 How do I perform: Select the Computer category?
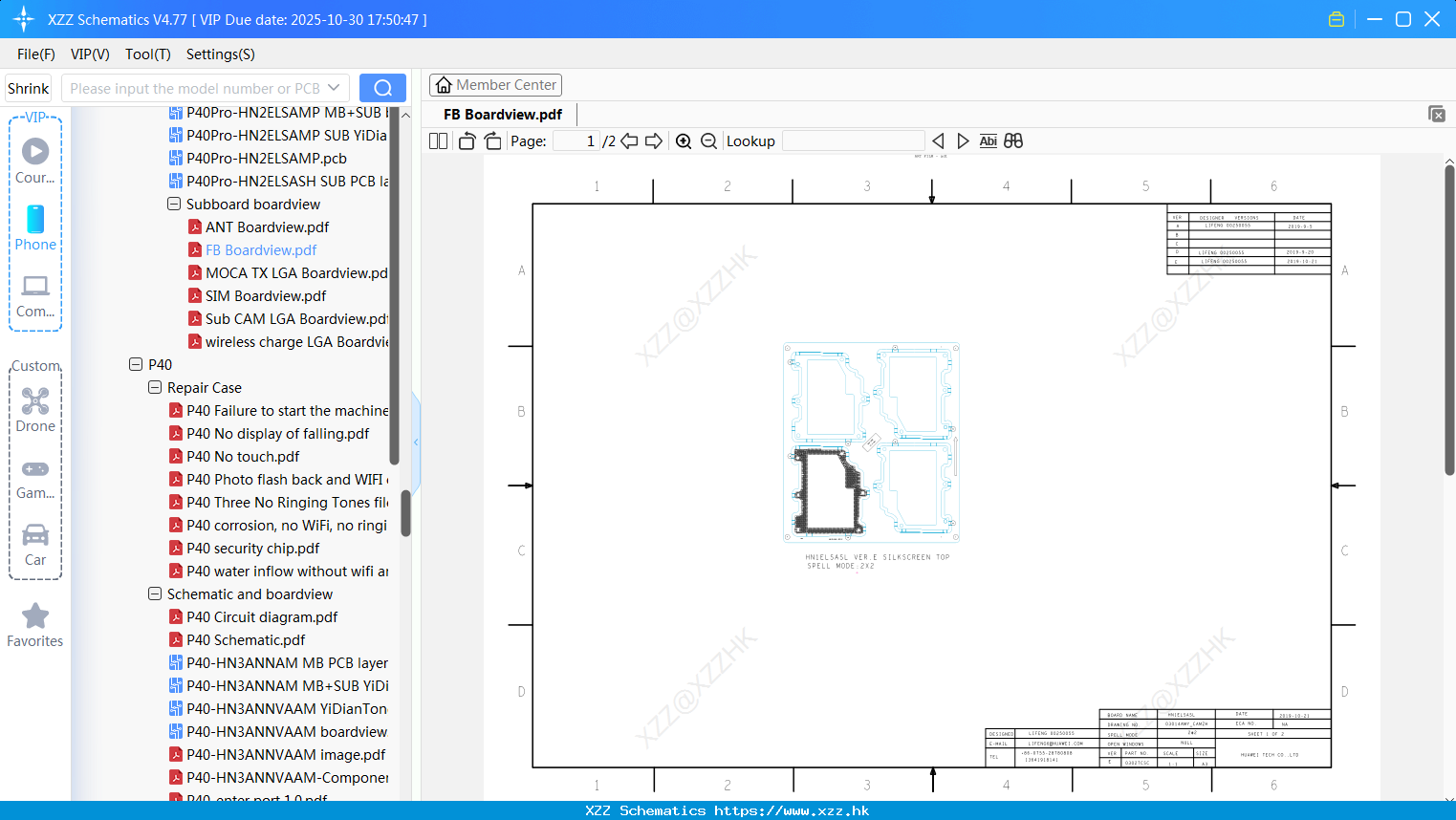pyautogui.click(x=35, y=296)
